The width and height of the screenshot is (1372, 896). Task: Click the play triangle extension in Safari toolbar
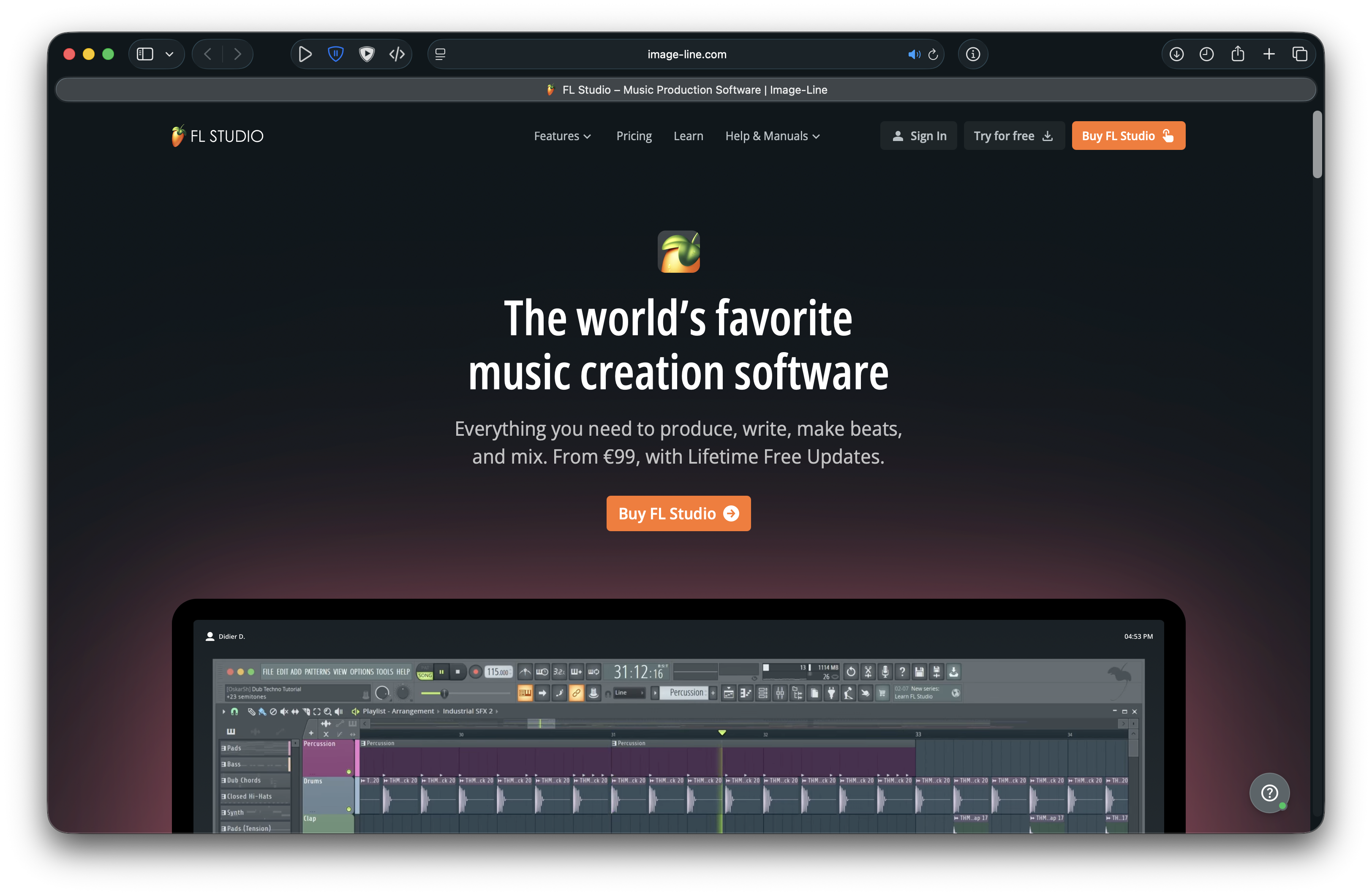(305, 54)
